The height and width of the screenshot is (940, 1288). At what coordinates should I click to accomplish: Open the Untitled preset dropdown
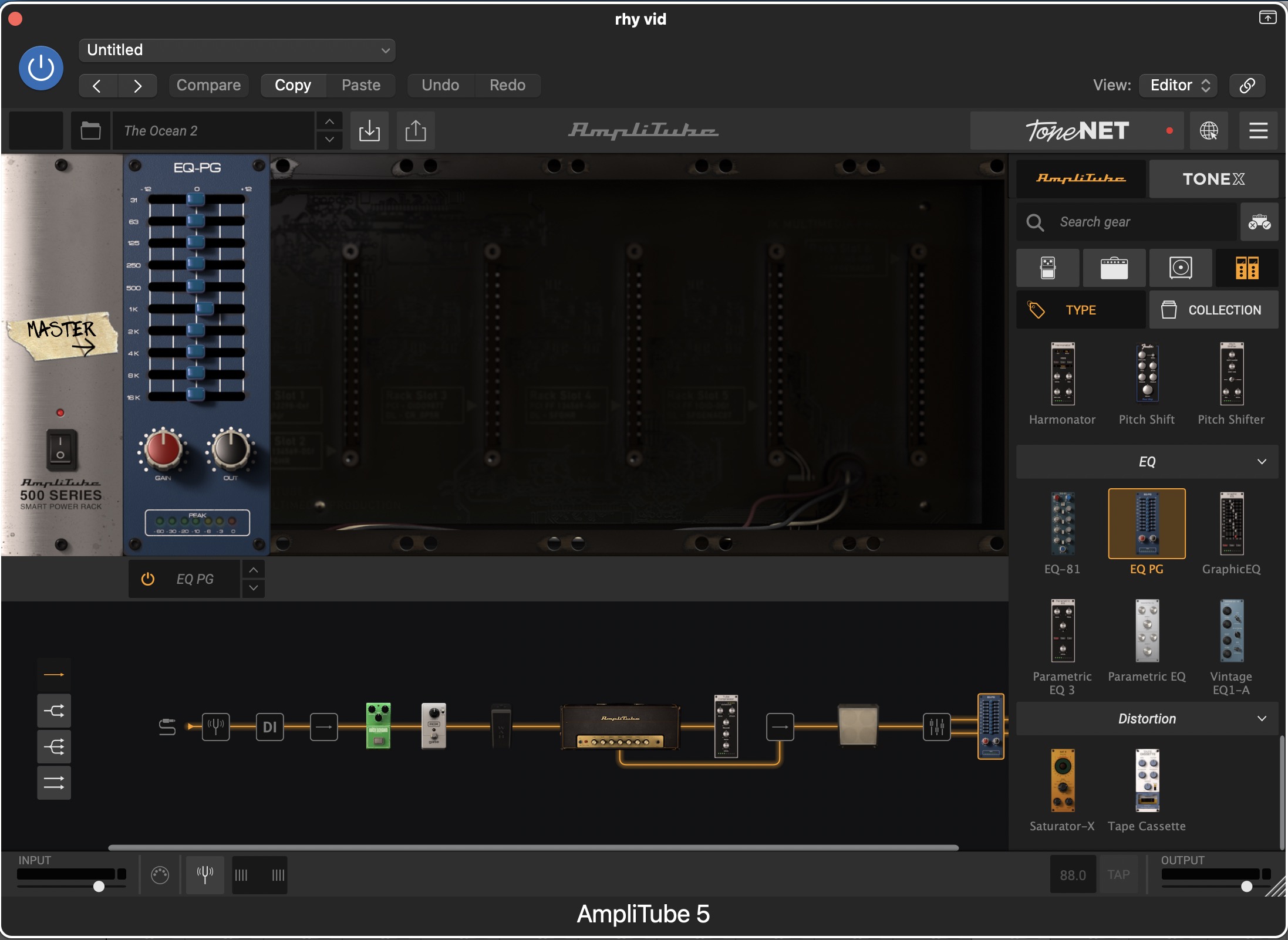coord(237,50)
